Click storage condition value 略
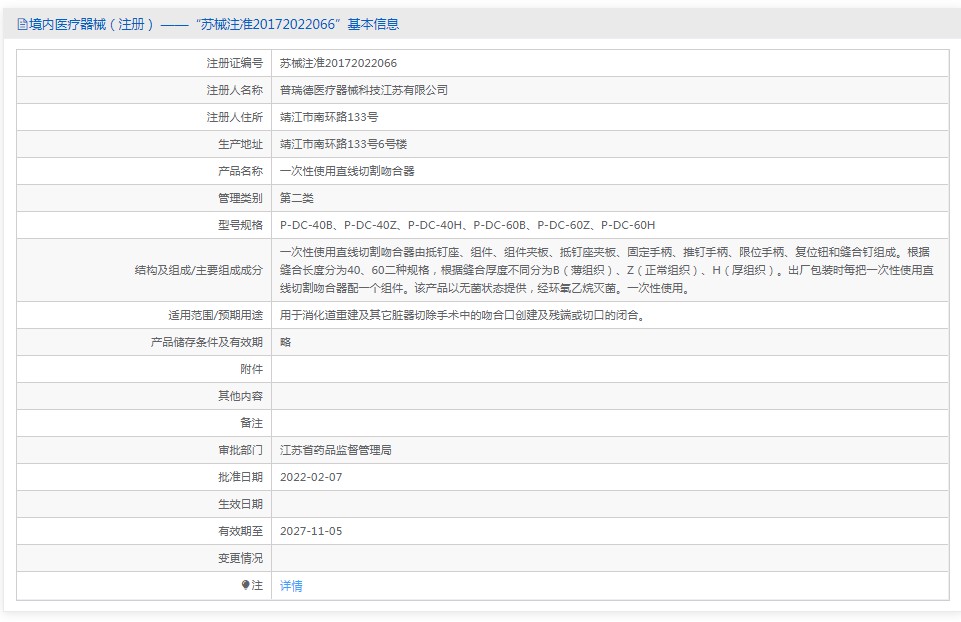The image size is (961, 622). click(x=286, y=342)
